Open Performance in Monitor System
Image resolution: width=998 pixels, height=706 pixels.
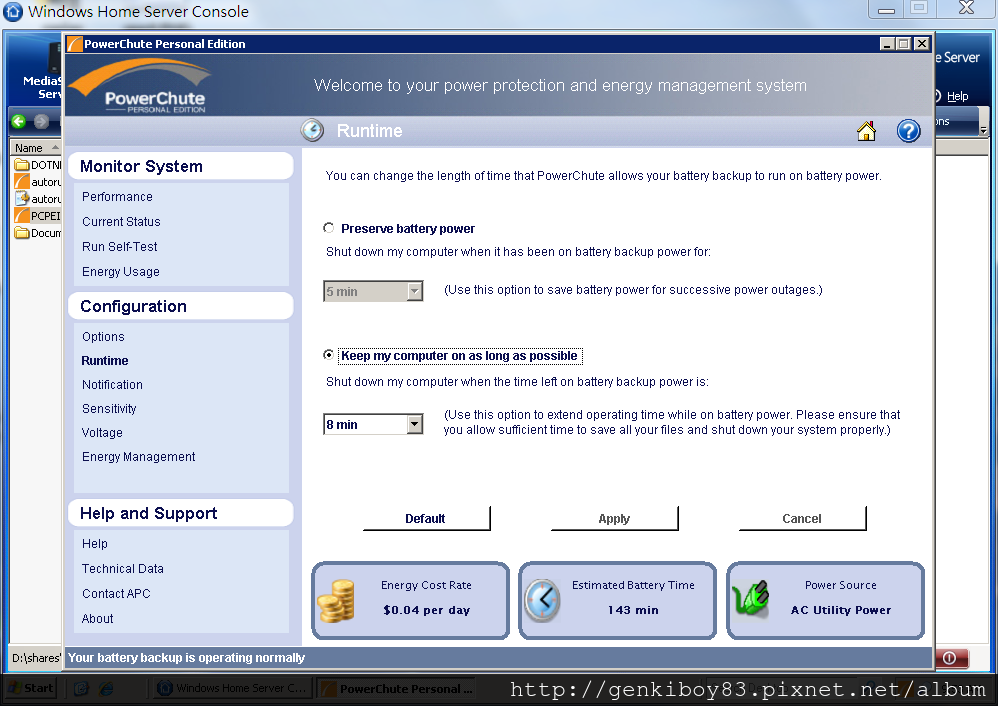[x=116, y=197]
